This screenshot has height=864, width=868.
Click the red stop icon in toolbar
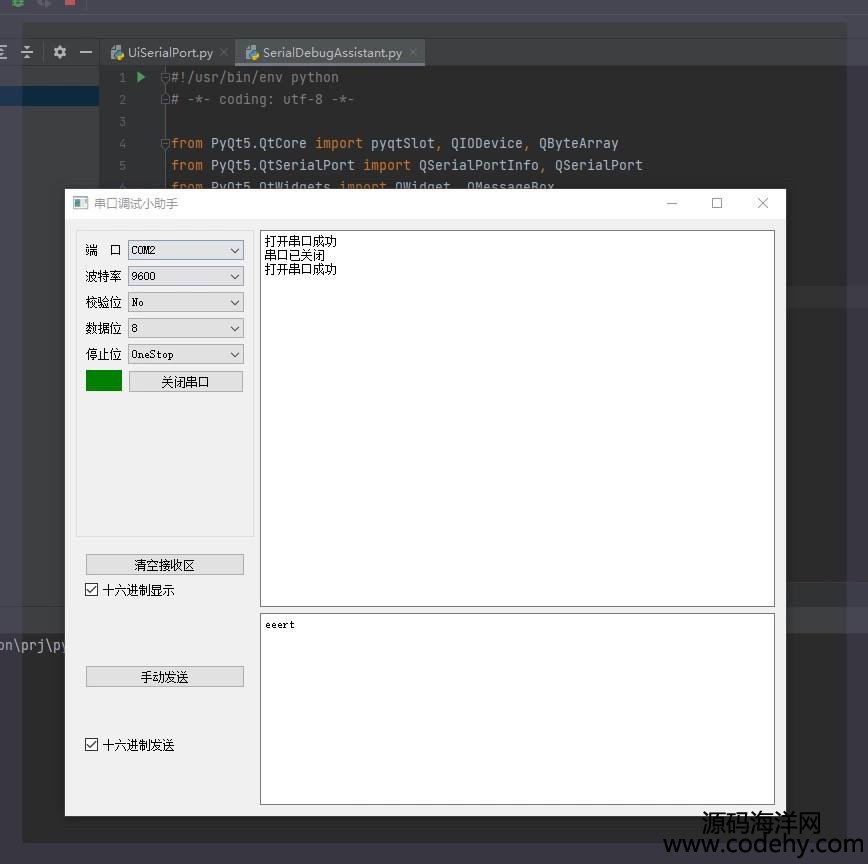(70, 3)
